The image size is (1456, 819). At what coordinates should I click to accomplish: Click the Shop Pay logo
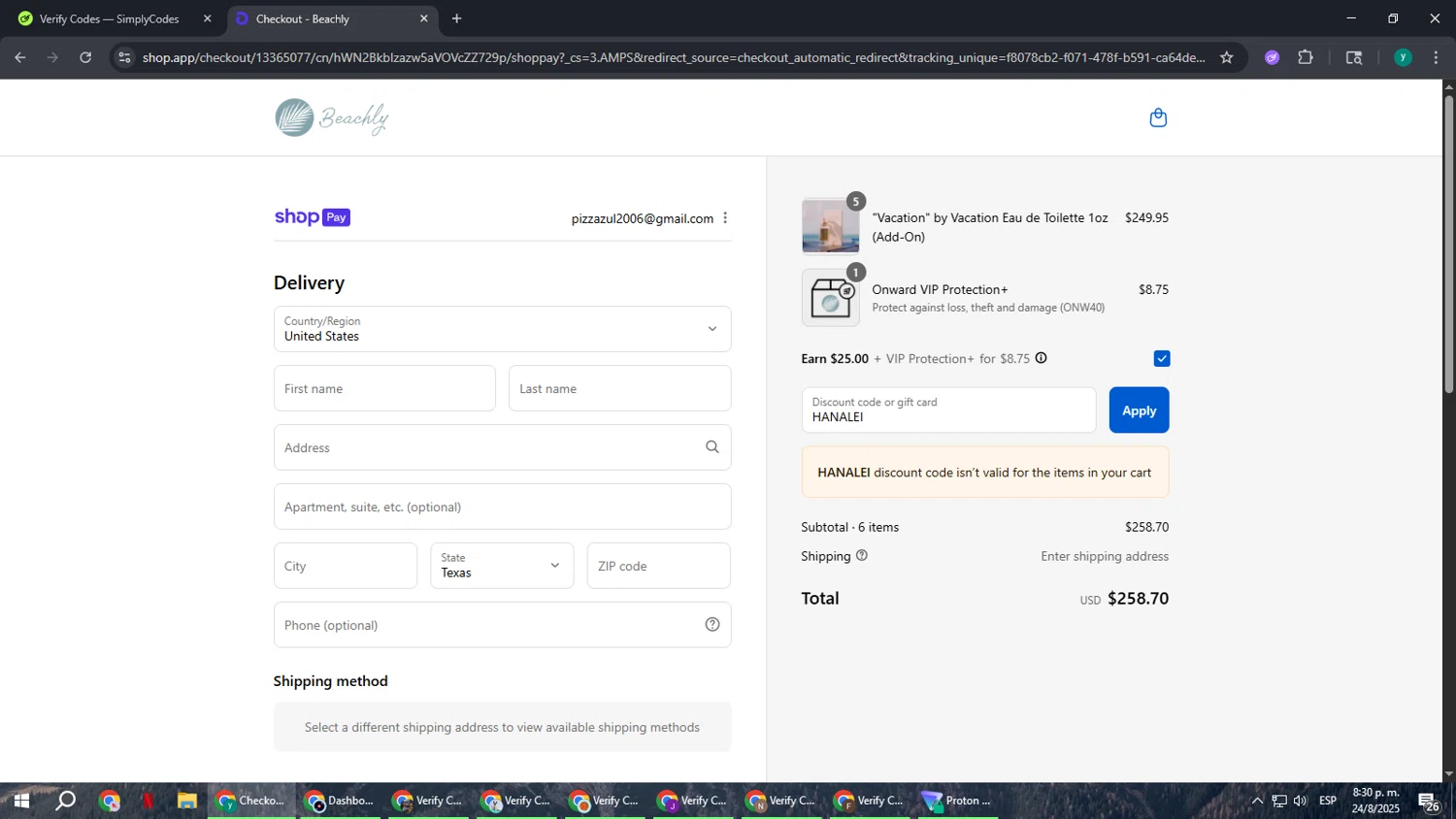pyautogui.click(x=312, y=217)
